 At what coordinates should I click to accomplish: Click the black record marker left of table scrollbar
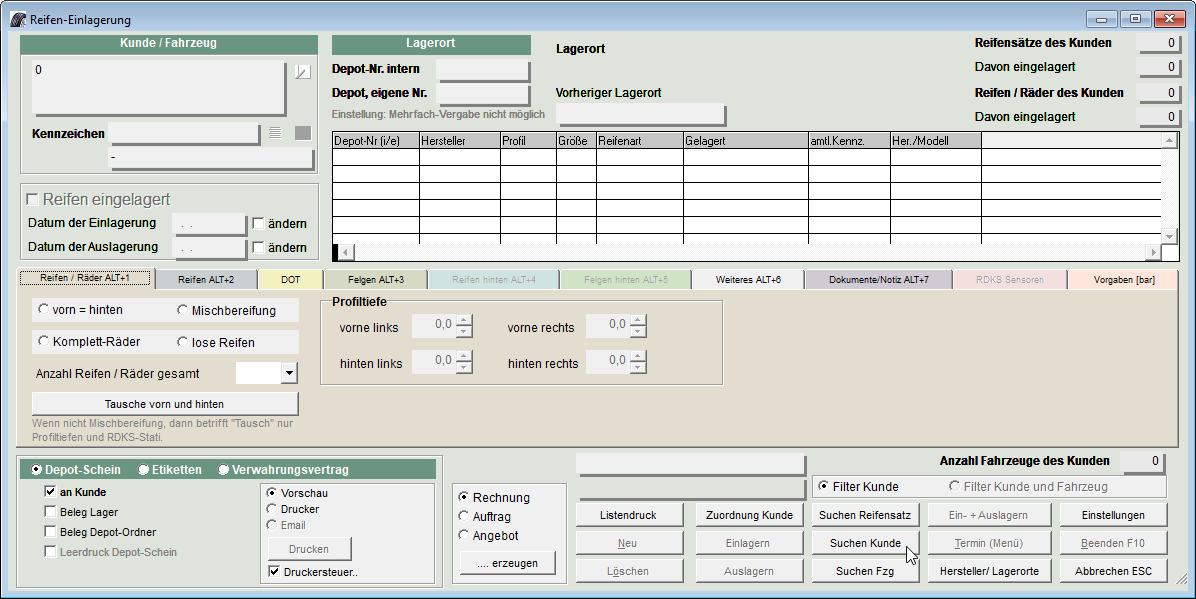click(x=335, y=252)
